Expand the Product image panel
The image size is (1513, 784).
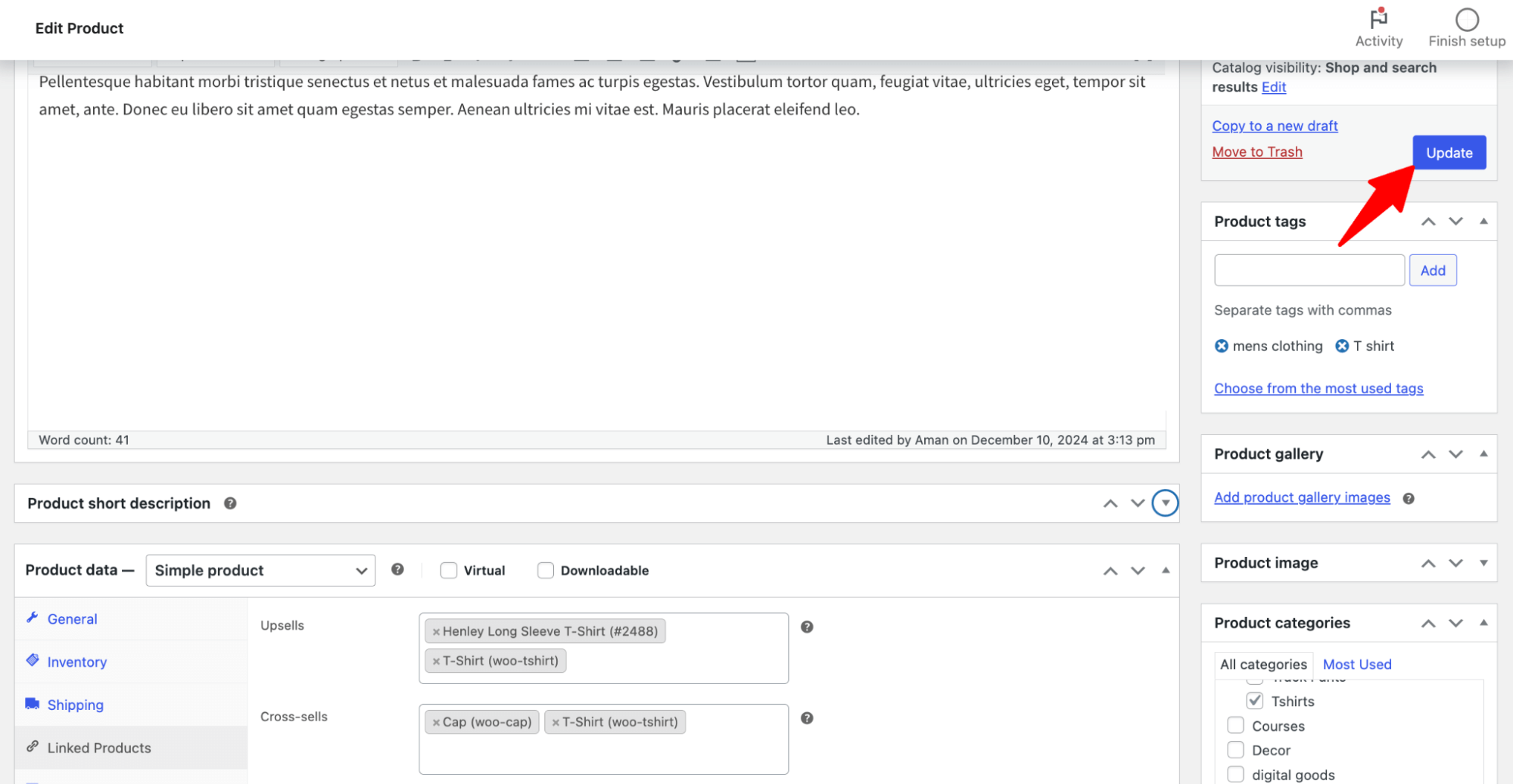1483,563
